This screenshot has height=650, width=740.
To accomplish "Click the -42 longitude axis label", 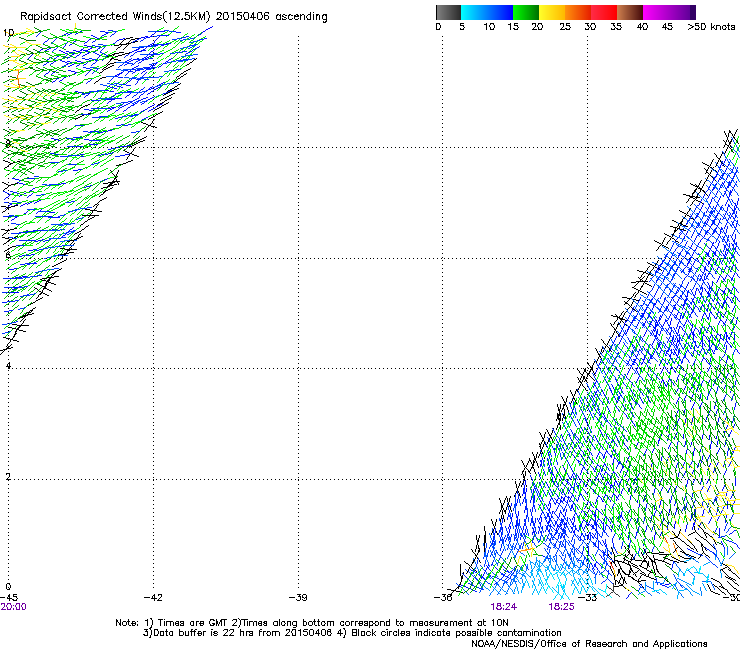I will 153,598.
